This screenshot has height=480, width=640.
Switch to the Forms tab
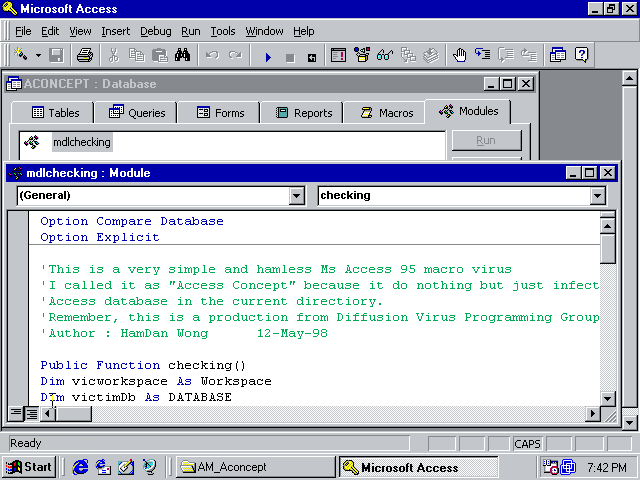point(220,113)
